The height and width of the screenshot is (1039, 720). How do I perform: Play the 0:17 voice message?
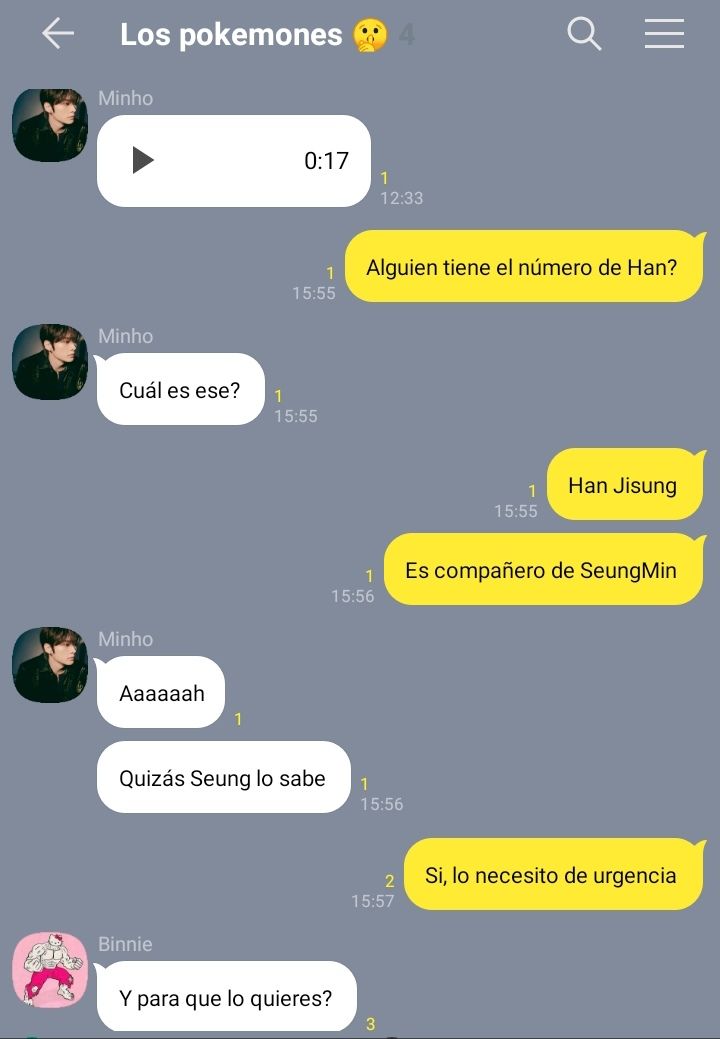(x=143, y=160)
